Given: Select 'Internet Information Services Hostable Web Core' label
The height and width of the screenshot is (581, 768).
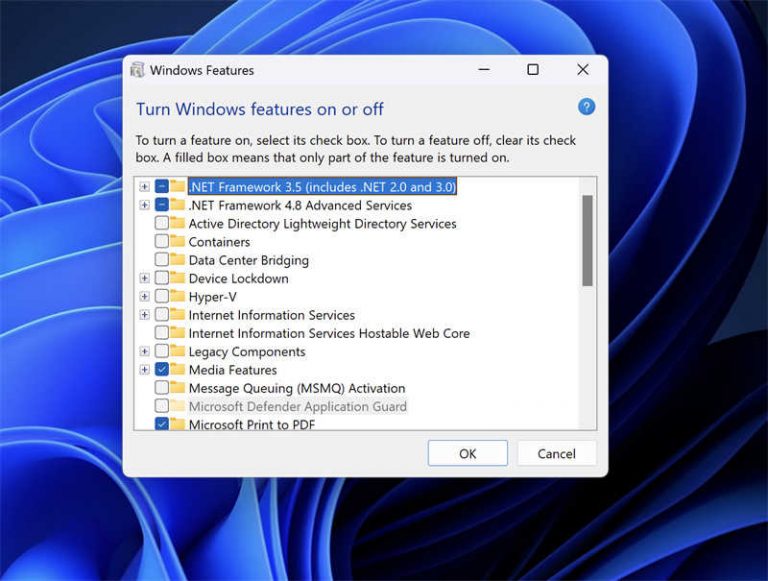Looking at the screenshot, I should coord(329,333).
